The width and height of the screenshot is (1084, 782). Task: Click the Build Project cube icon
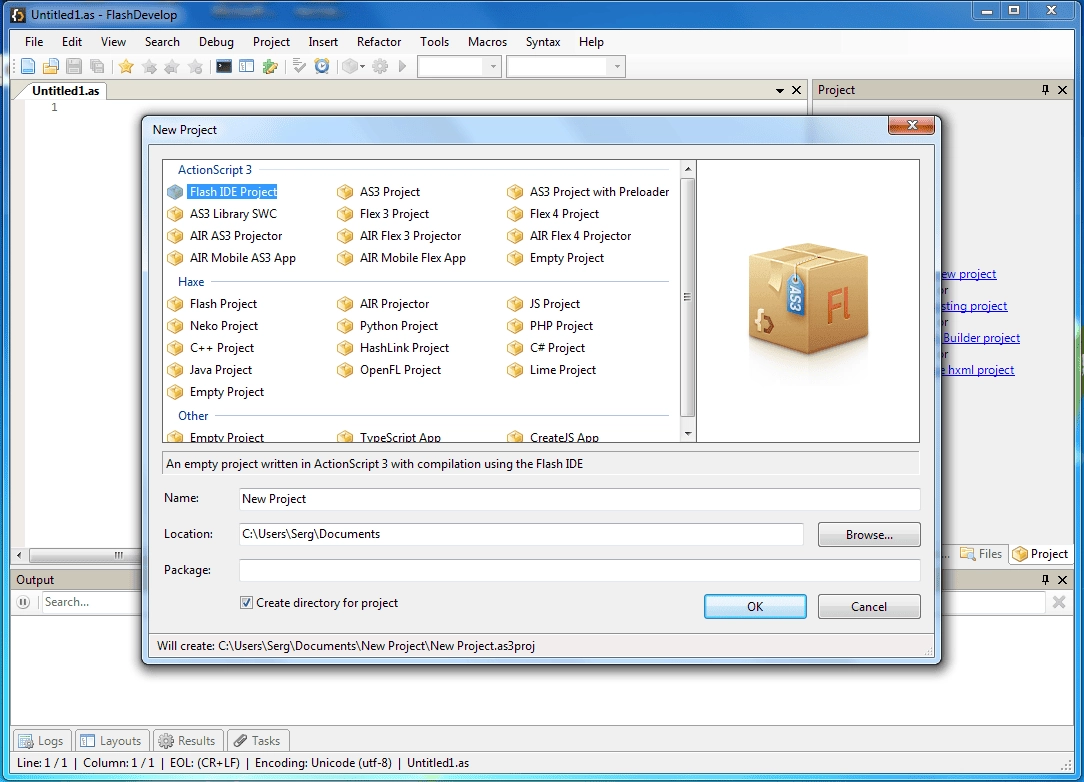[350, 66]
